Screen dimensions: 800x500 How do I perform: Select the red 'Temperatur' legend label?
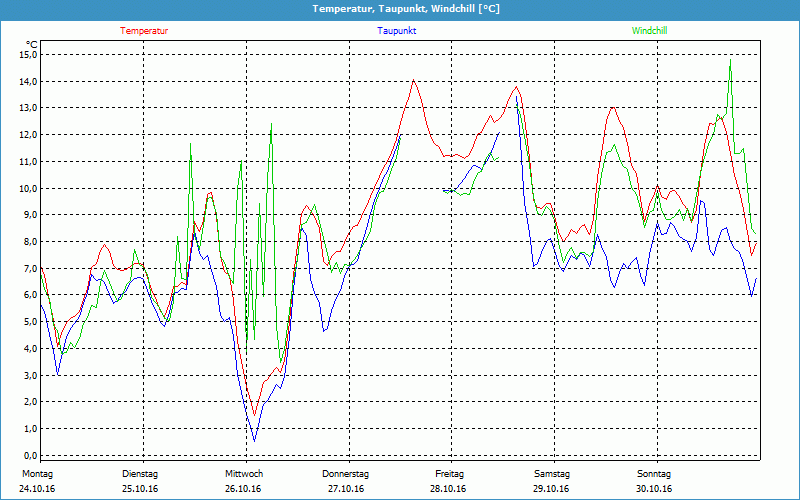[144, 31]
